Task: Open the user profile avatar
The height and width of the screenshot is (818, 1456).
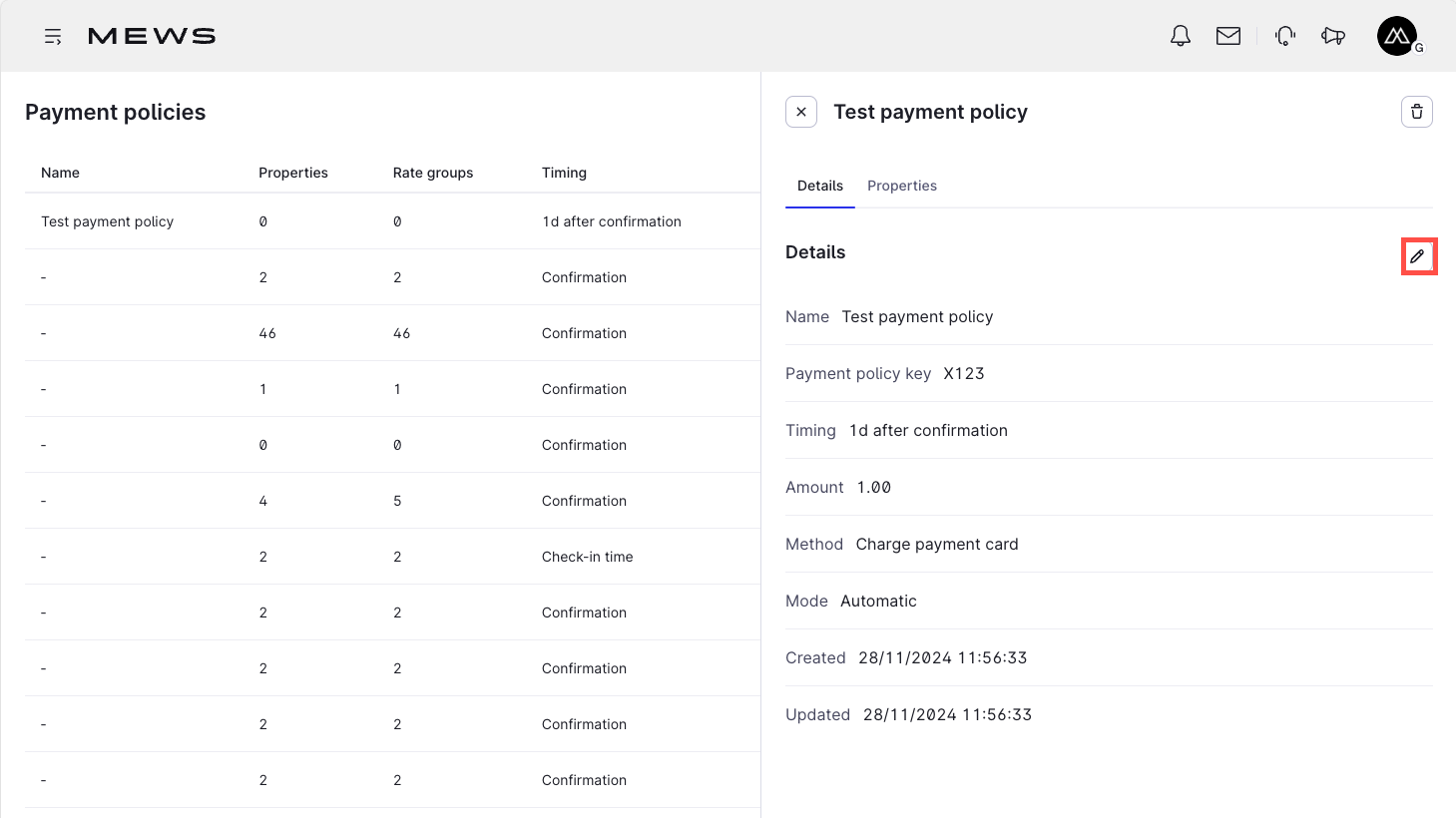Action: click(1398, 36)
